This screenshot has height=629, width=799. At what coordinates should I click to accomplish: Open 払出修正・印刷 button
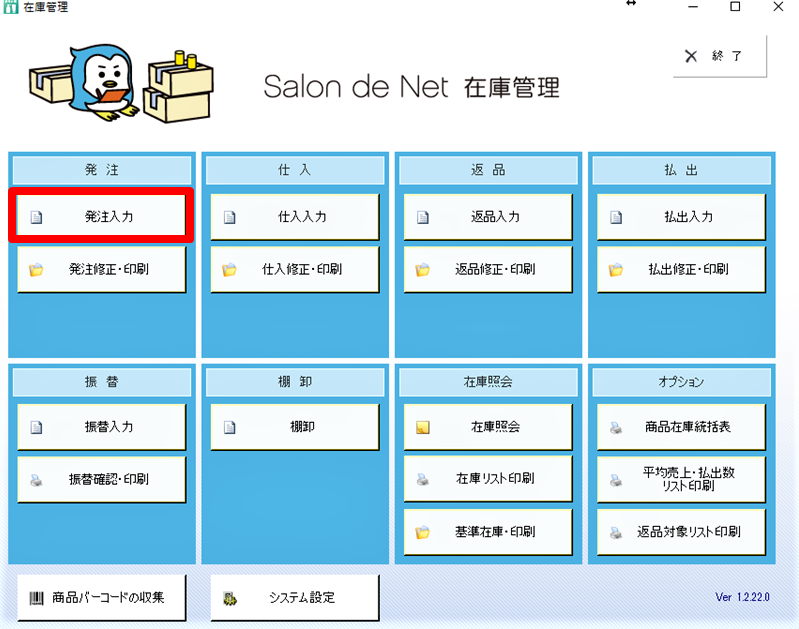681,269
